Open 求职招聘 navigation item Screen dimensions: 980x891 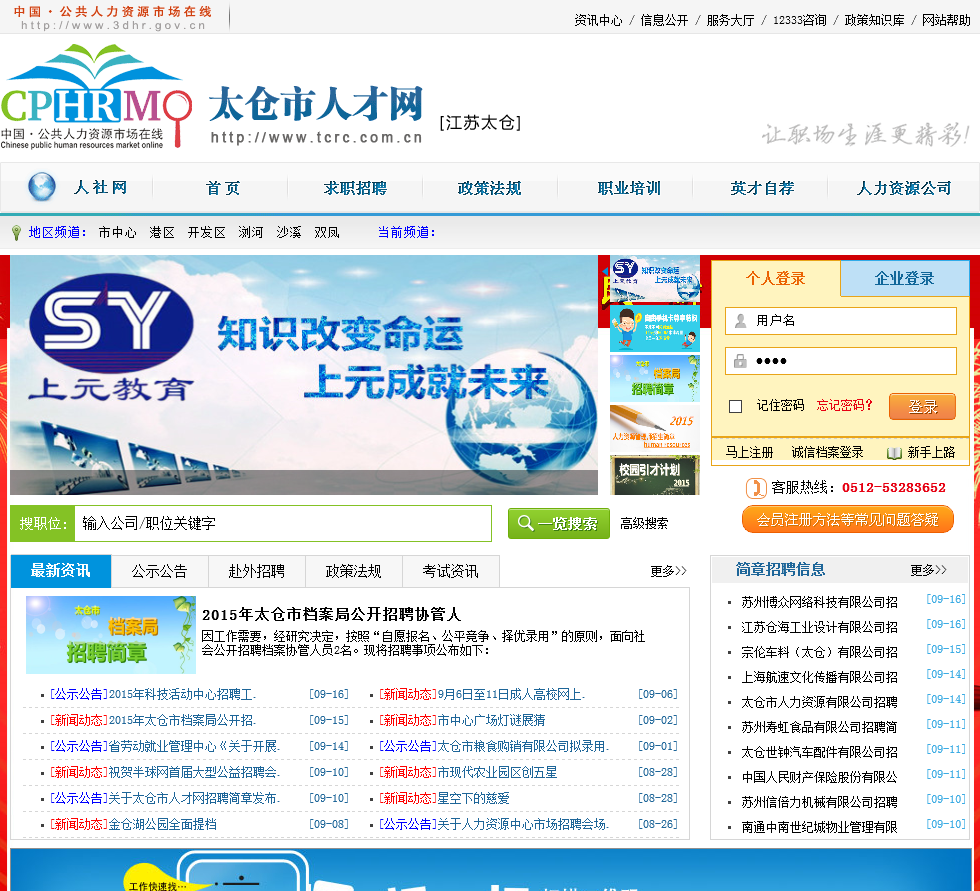point(355,188)
